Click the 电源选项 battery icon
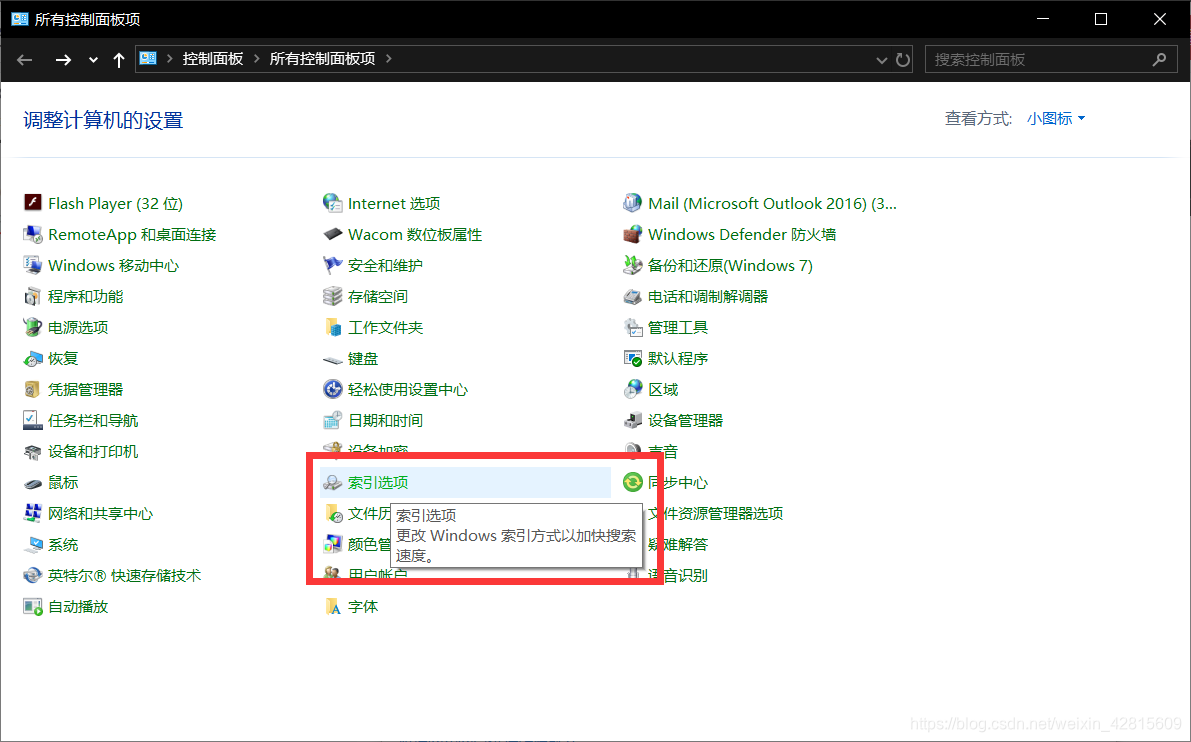Screen dimensions: 1191x742 (32, 327)
